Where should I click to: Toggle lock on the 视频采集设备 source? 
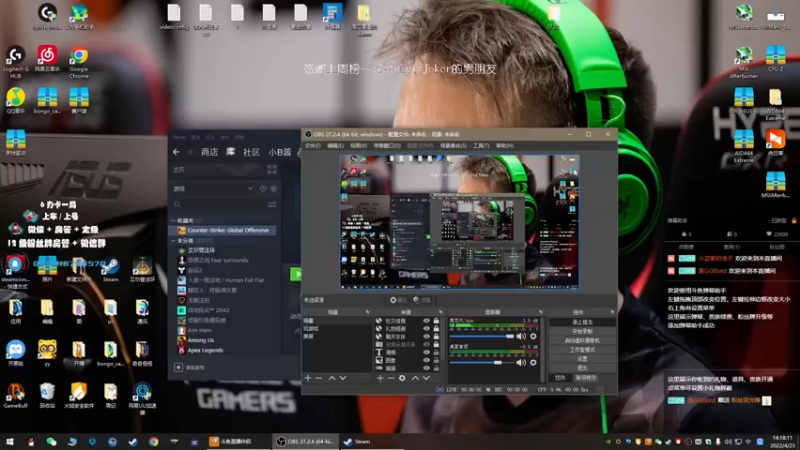pos(436,344)
